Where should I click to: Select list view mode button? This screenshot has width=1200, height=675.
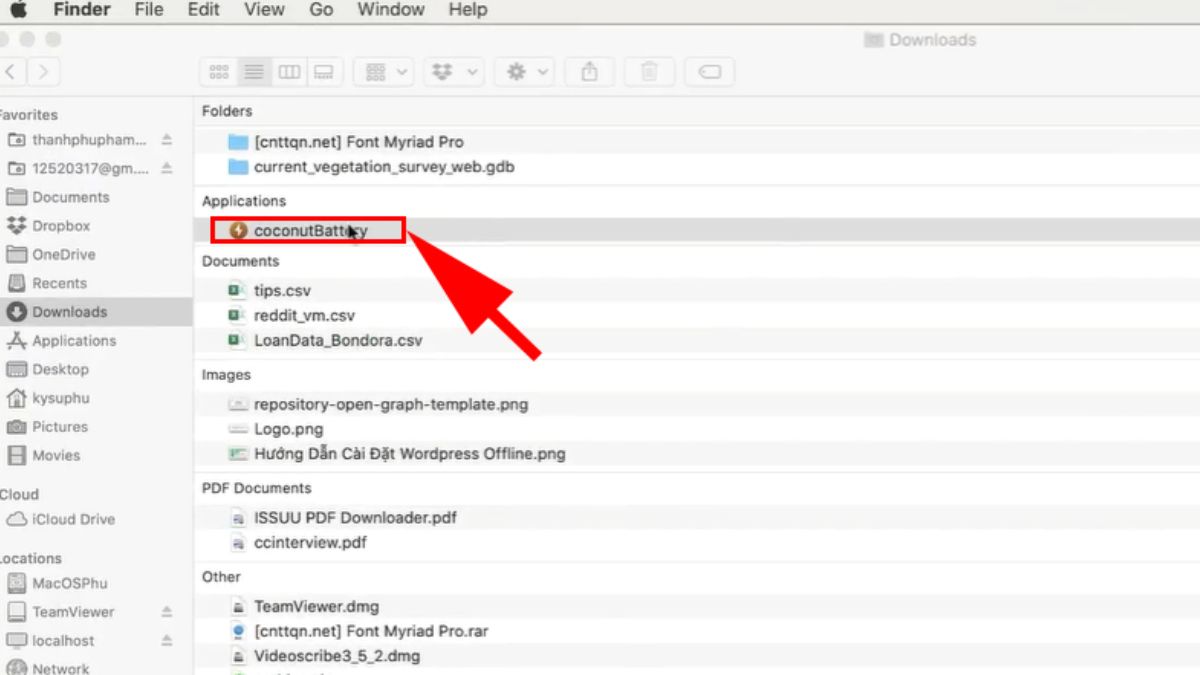coord(254,72)
